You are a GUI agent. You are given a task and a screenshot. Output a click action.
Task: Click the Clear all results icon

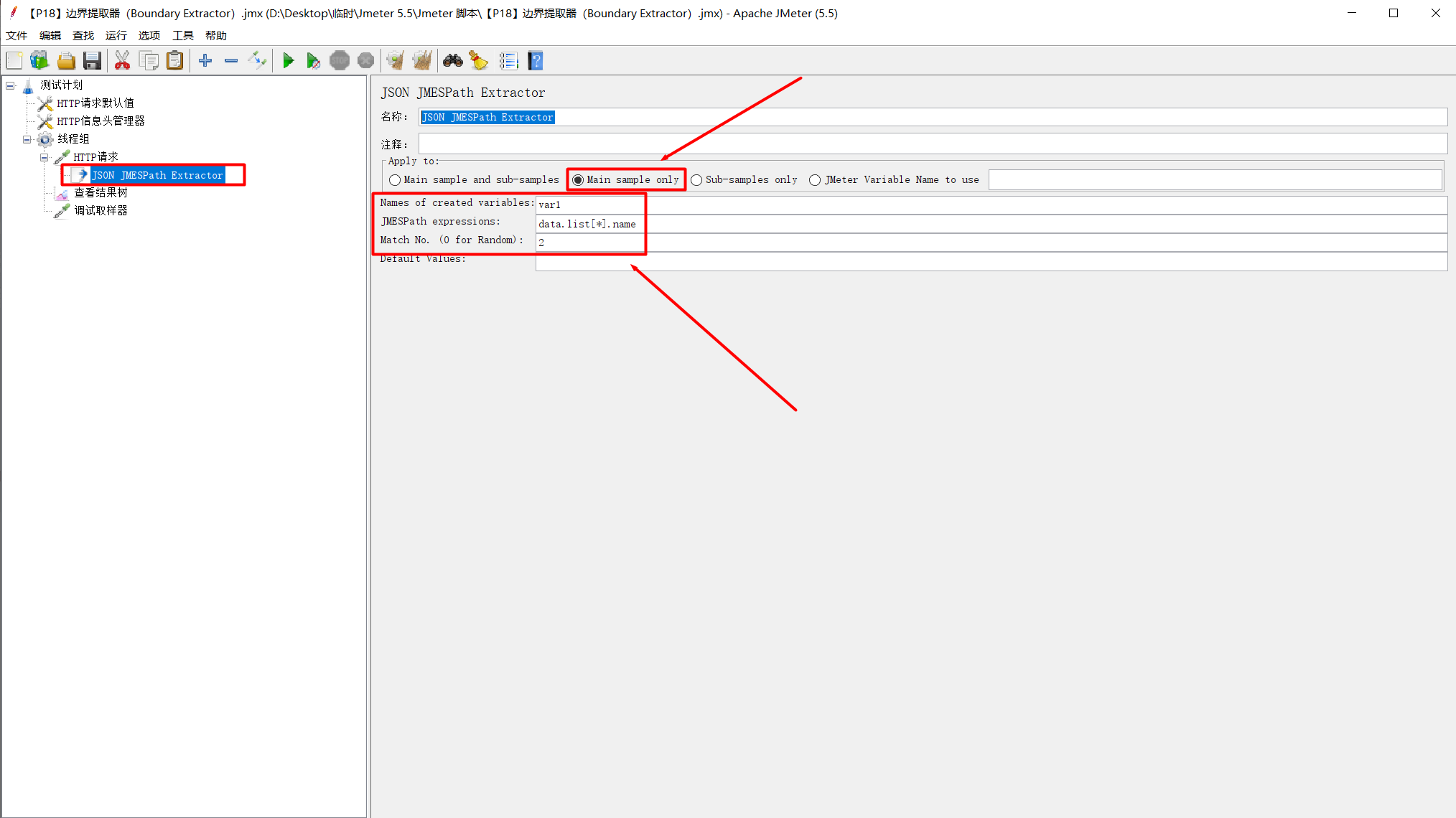pyautogui.click(x=422, y=61)
